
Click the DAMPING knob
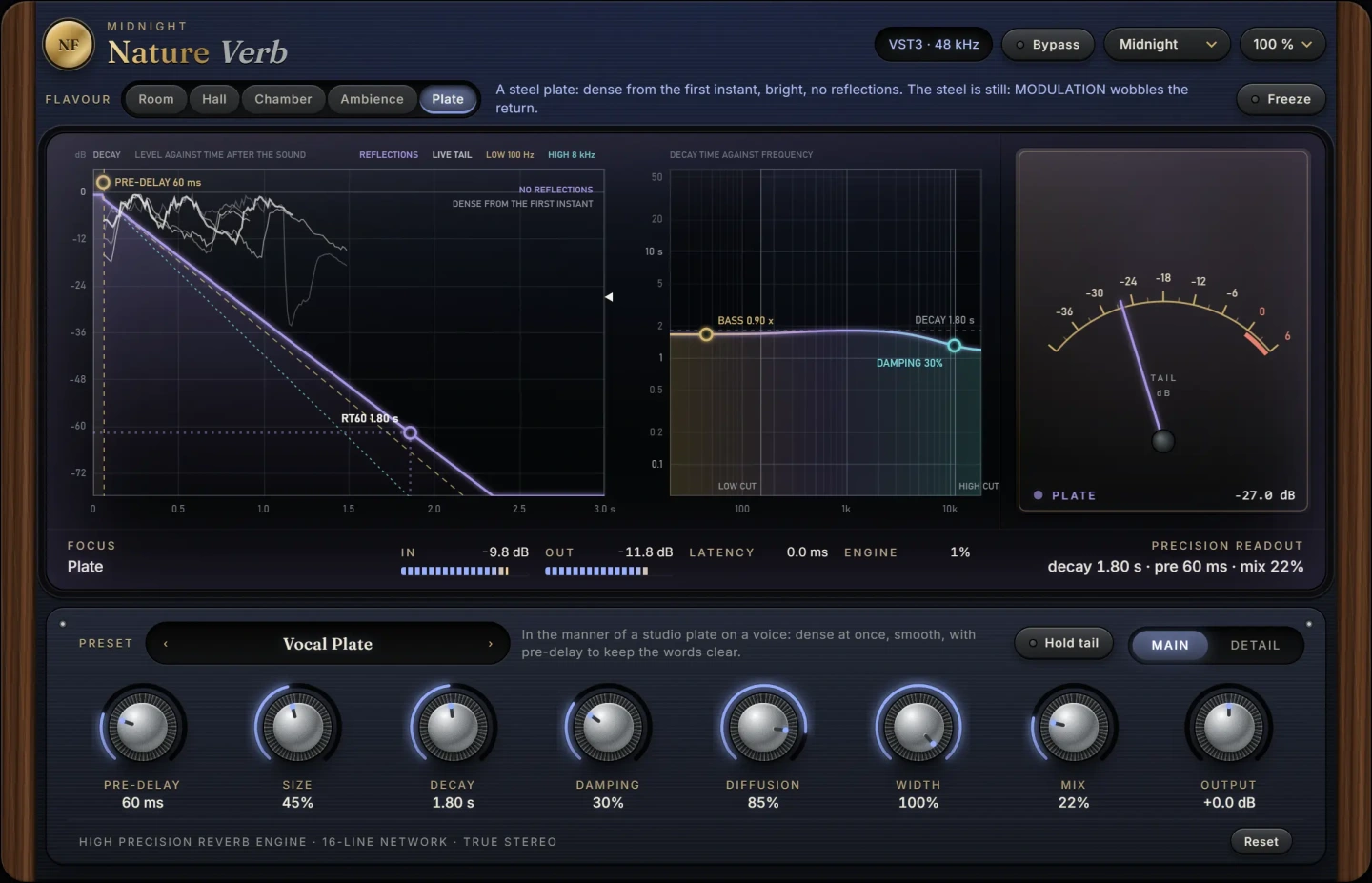pyautogui.click(x=608, y=728)
